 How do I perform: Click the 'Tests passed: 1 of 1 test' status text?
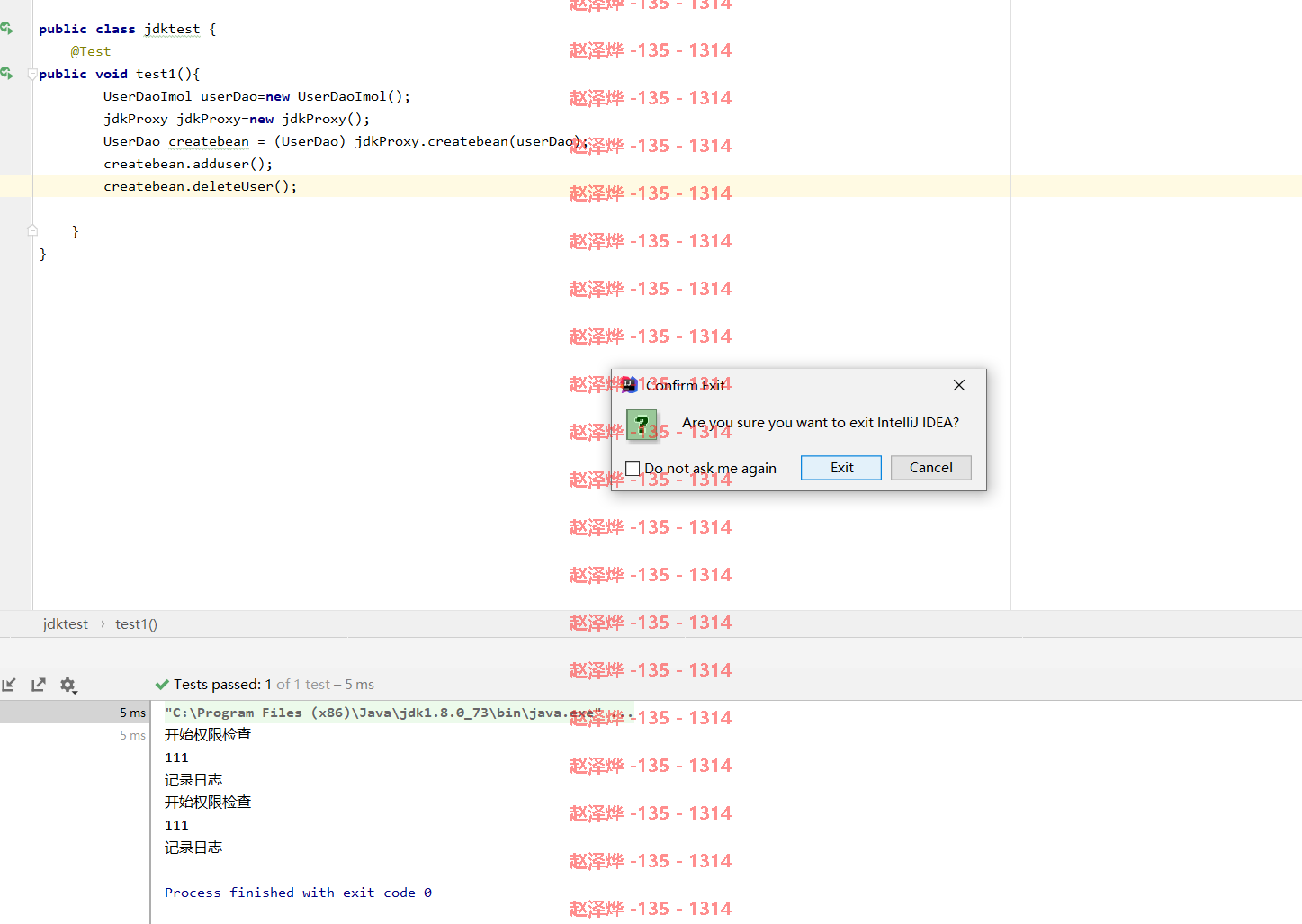coord(274,685)
